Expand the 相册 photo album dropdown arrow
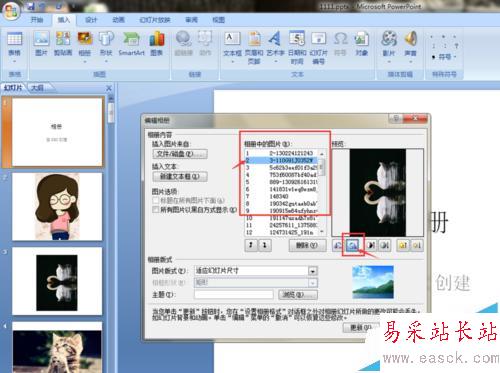Screen dimensions: 500x373 [85, 61]
